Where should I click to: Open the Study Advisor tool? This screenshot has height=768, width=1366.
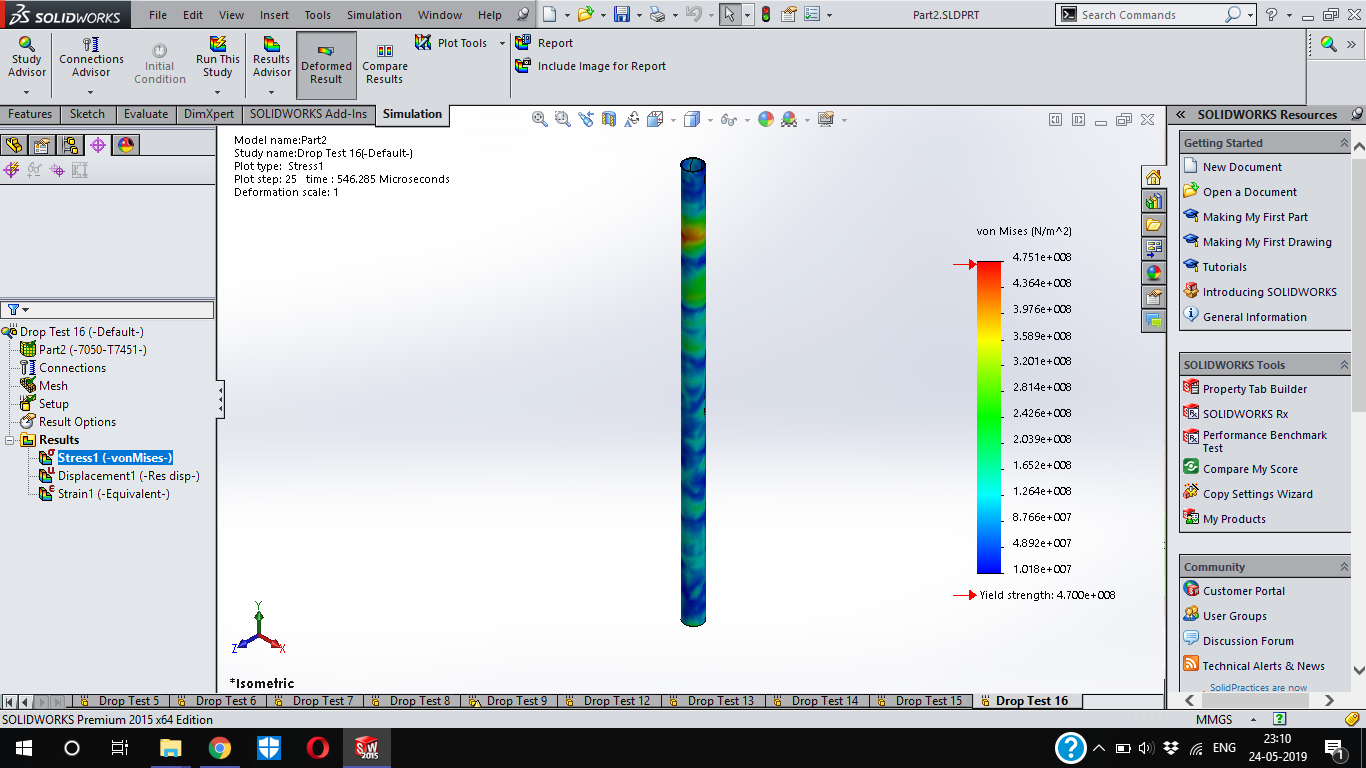point(27,59)
